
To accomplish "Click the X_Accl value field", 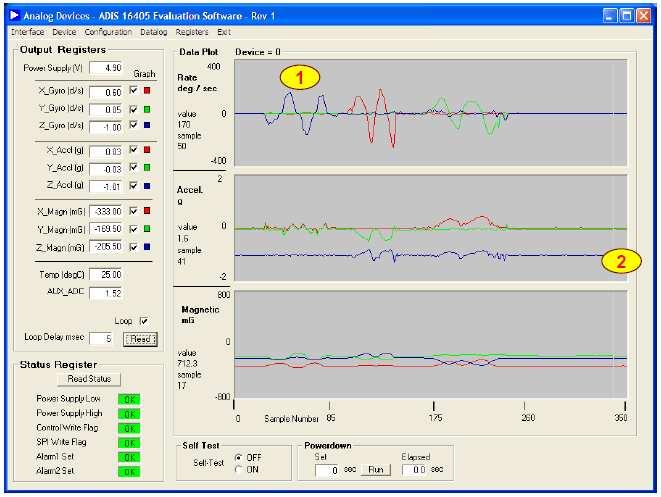I will pos(106,151).
